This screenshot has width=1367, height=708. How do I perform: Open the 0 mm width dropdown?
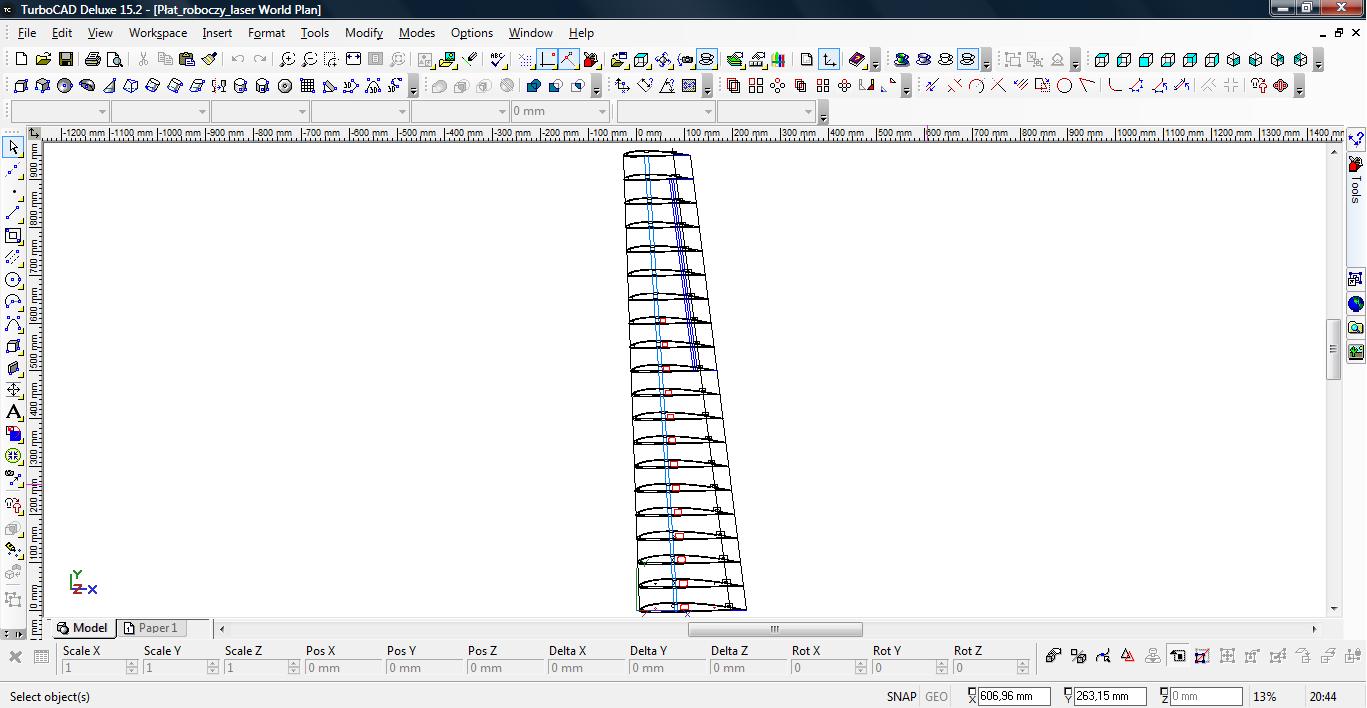(602, 112)
